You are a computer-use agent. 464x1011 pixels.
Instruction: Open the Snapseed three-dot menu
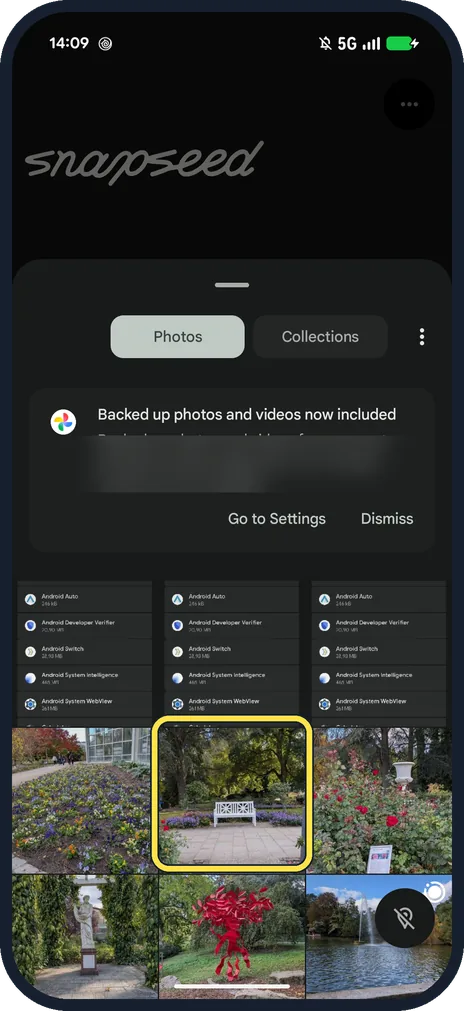[409, 104]
